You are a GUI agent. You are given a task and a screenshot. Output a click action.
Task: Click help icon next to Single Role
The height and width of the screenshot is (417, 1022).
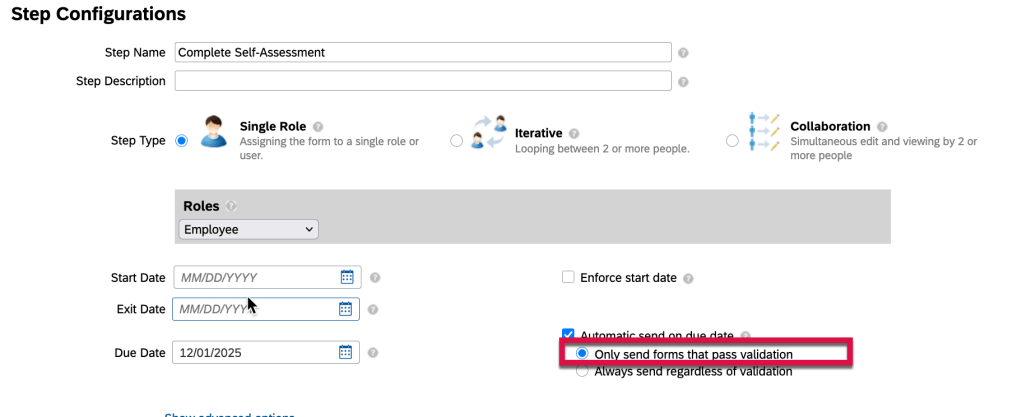[318, 127]
